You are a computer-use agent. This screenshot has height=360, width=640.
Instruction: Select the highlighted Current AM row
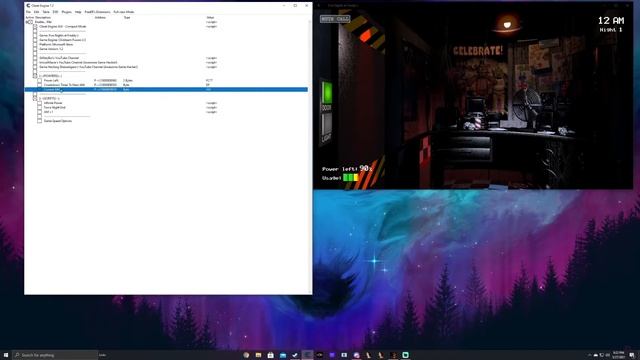(167, 89)
